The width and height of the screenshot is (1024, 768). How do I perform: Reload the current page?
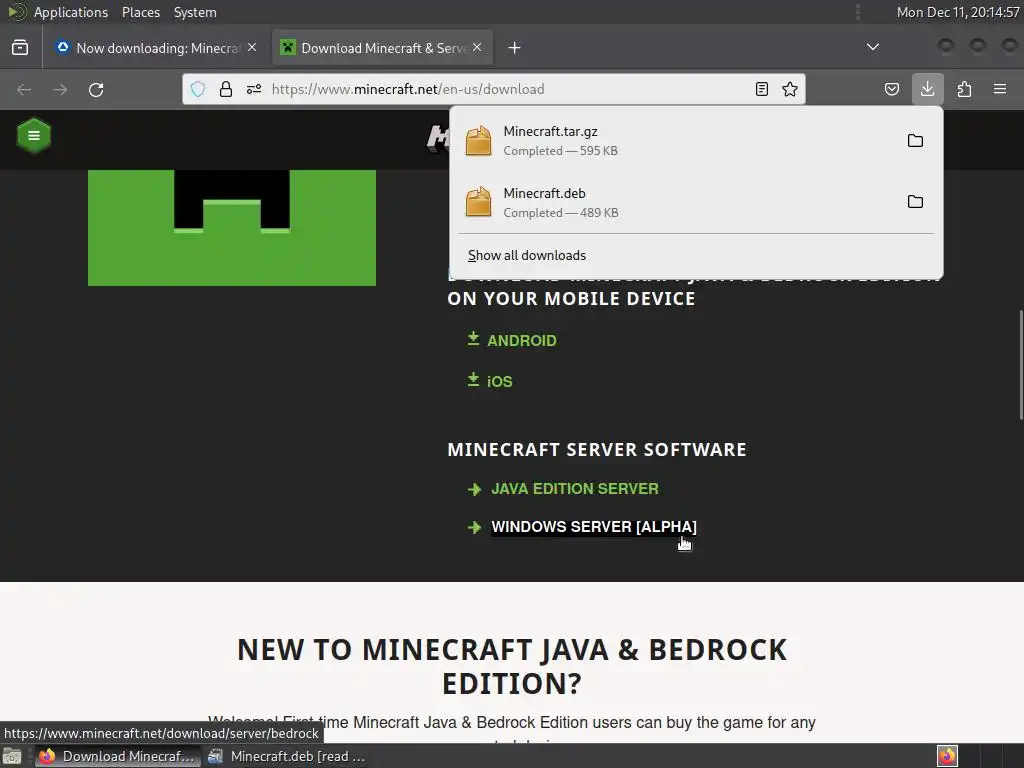tap(96, 89)
